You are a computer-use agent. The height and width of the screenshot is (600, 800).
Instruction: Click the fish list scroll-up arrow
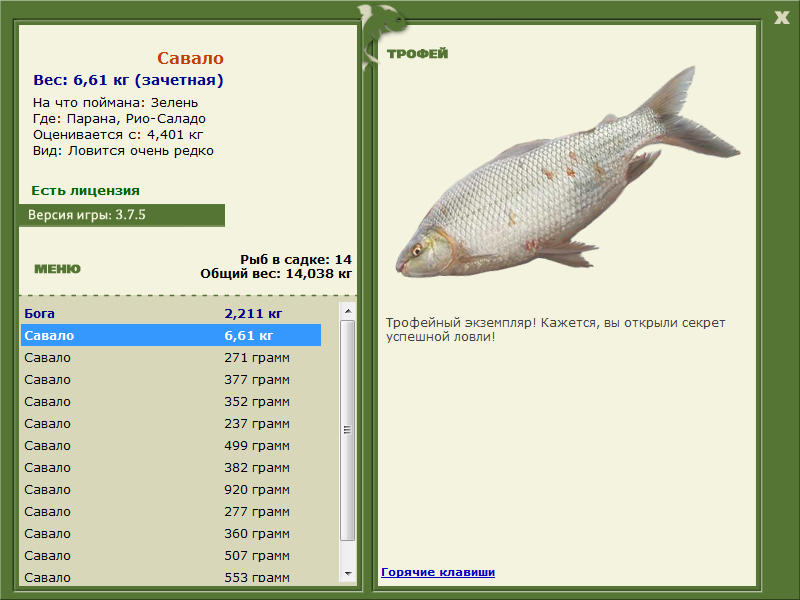pyautogui.click(x=348, y=311)
